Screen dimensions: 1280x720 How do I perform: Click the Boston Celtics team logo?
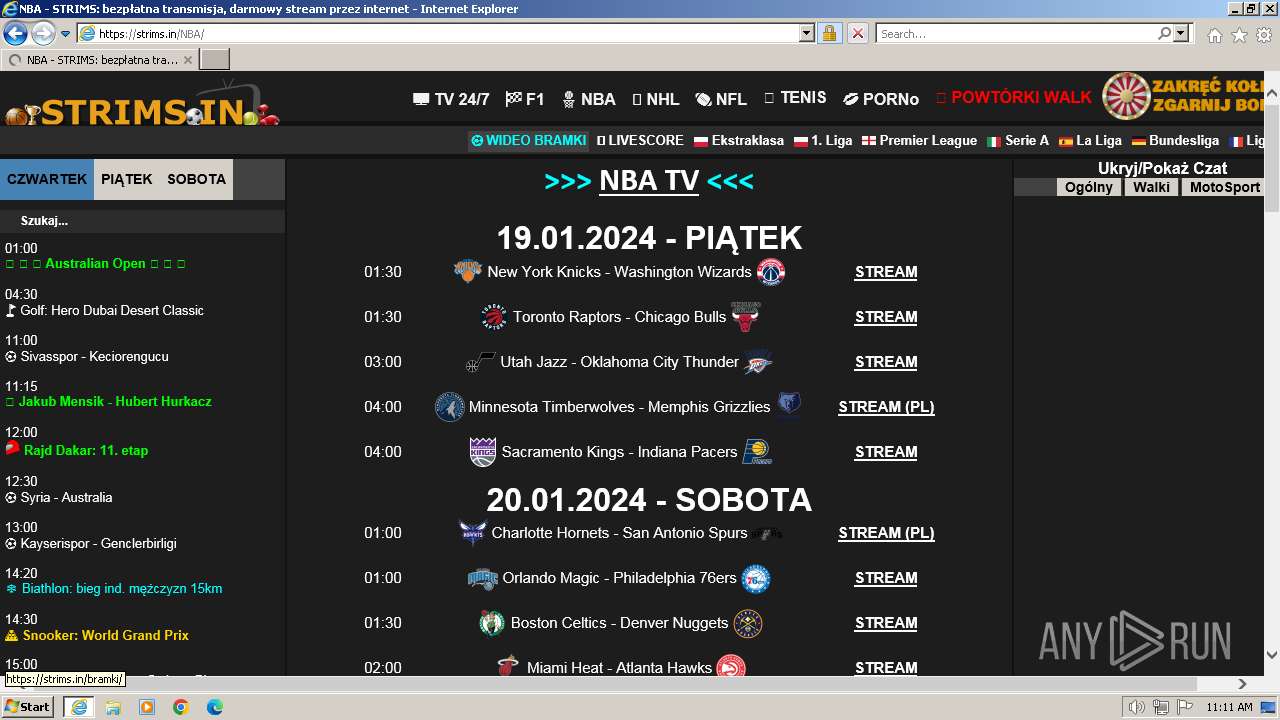(x=492, y=623)
